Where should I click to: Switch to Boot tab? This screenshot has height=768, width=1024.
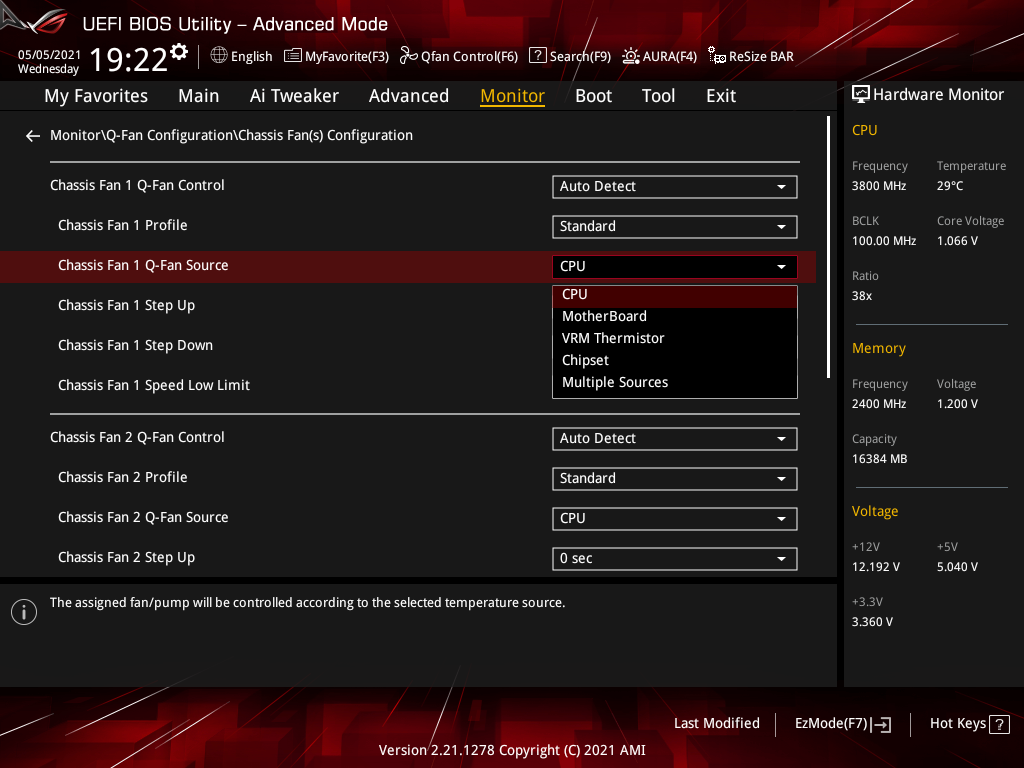[x=594, y=96]
